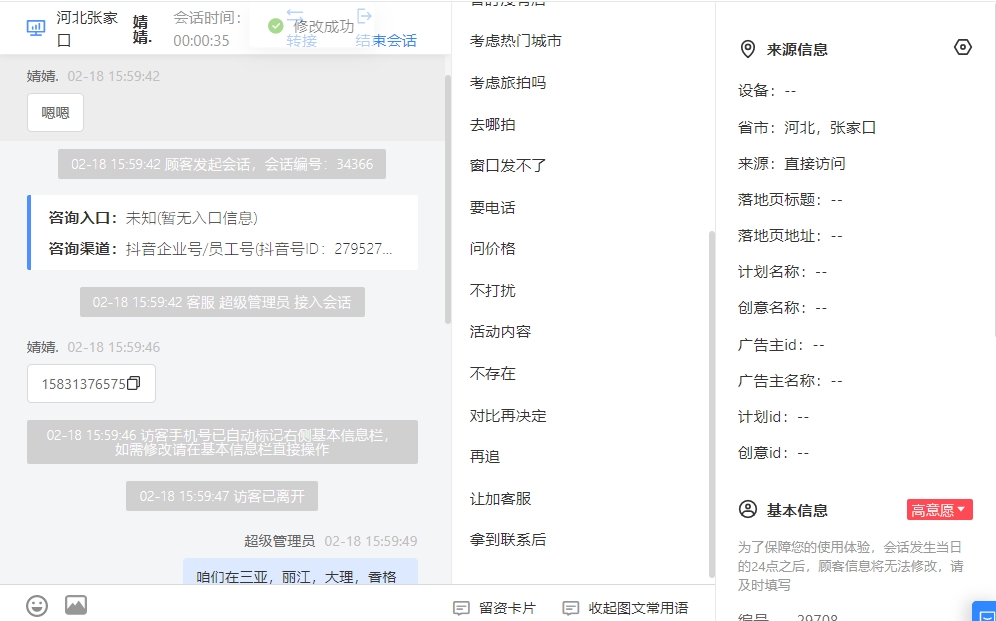Pick the 让加客服 quick reply

click(500, 499)
